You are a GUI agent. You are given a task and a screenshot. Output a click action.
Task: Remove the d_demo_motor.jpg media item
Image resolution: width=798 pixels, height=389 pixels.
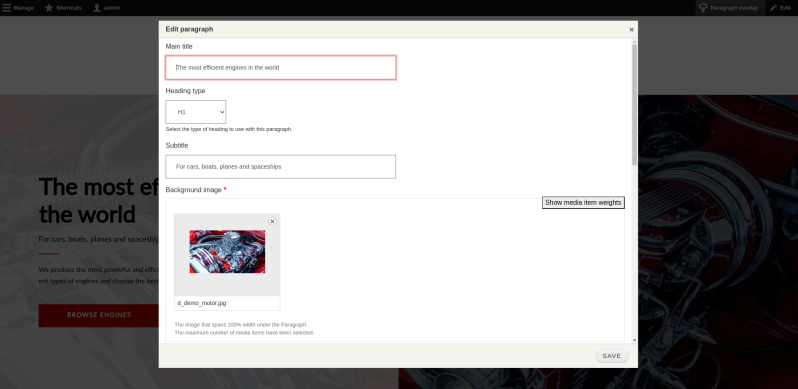click(272, 221)
